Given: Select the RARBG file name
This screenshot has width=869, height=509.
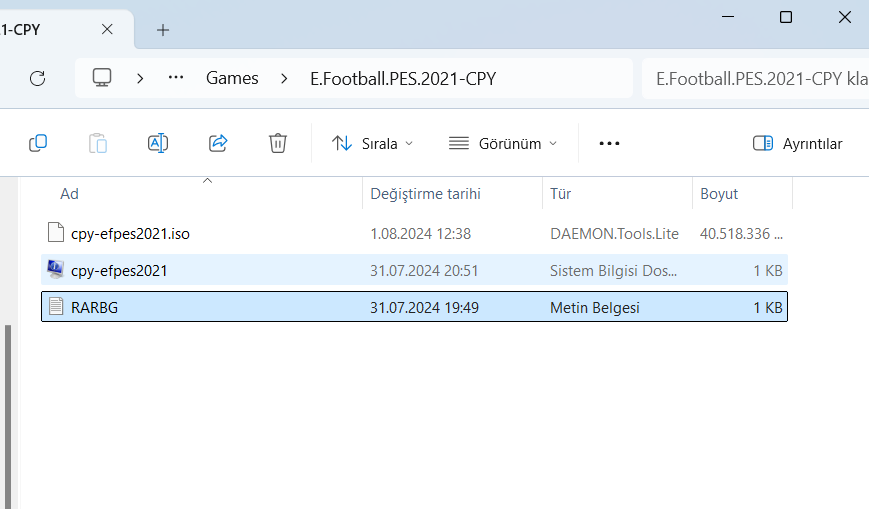Looking at the screenshot, I should pos(94,307).
